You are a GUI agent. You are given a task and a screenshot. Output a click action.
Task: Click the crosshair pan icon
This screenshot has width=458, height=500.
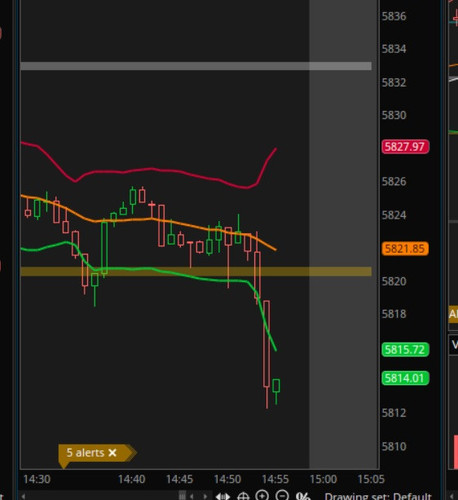[x=243, y=497]
